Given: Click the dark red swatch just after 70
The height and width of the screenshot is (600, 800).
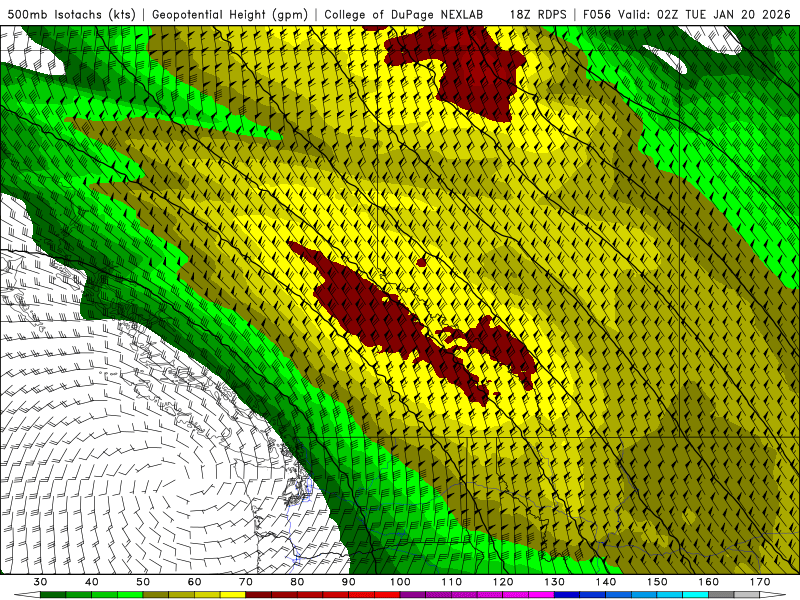Looking at the screenshot, I should (259, 596).
